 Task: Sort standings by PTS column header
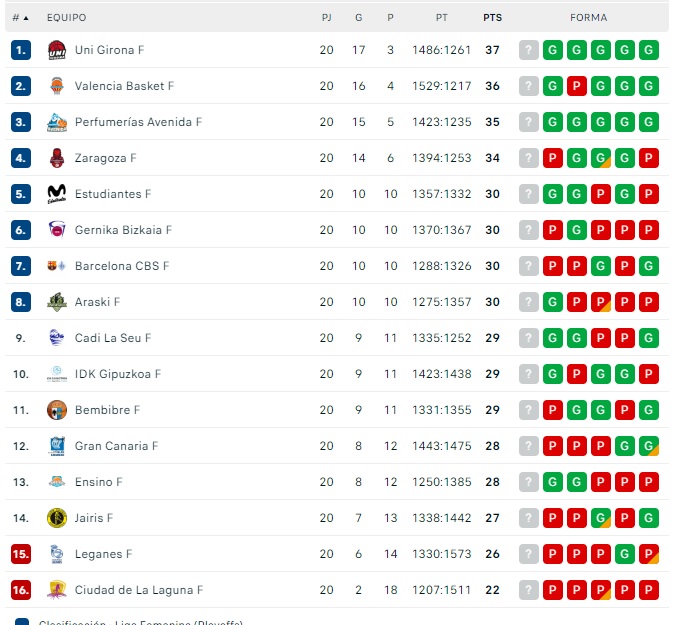coord(492,18)
